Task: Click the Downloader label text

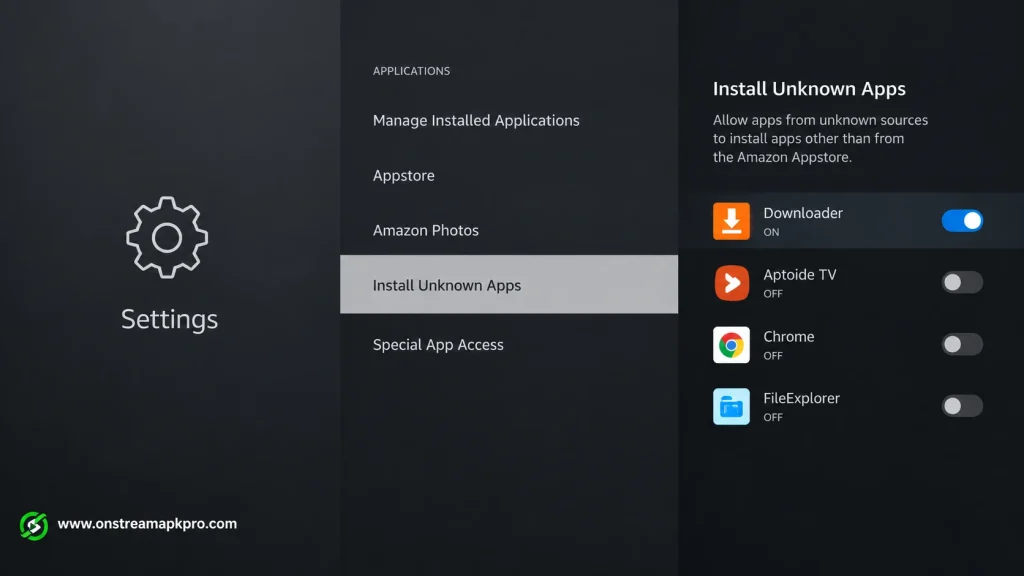Action: pyautogui.click(x=803, y=213)
